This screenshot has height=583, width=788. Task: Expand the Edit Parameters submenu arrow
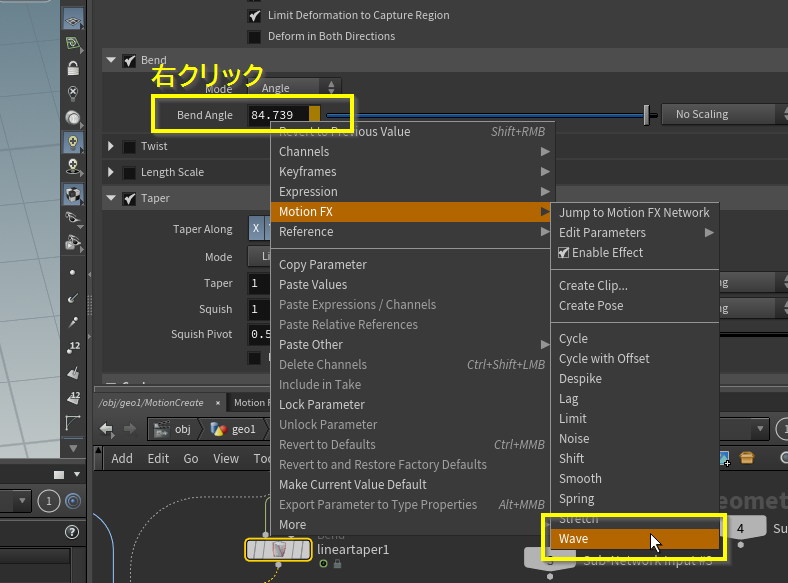709,233
